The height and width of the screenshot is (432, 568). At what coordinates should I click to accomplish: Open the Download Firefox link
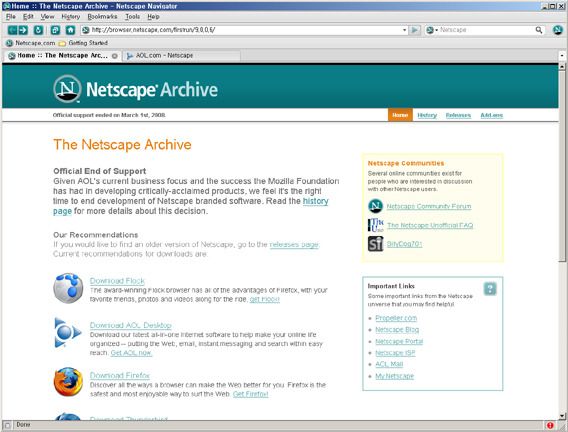[120, 376]
